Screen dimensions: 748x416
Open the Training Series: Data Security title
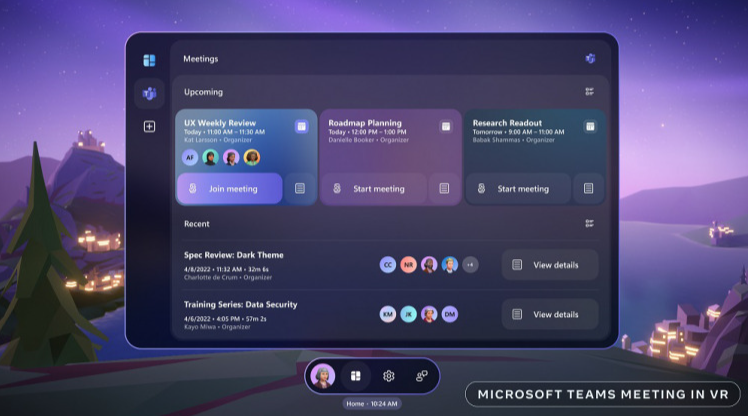click(x=240, y=304)
